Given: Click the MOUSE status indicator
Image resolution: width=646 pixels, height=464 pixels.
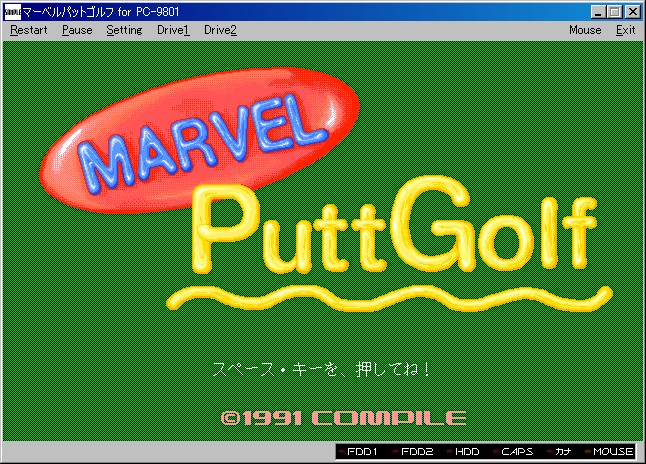Looking at the screenshot, I should point(609,452).
